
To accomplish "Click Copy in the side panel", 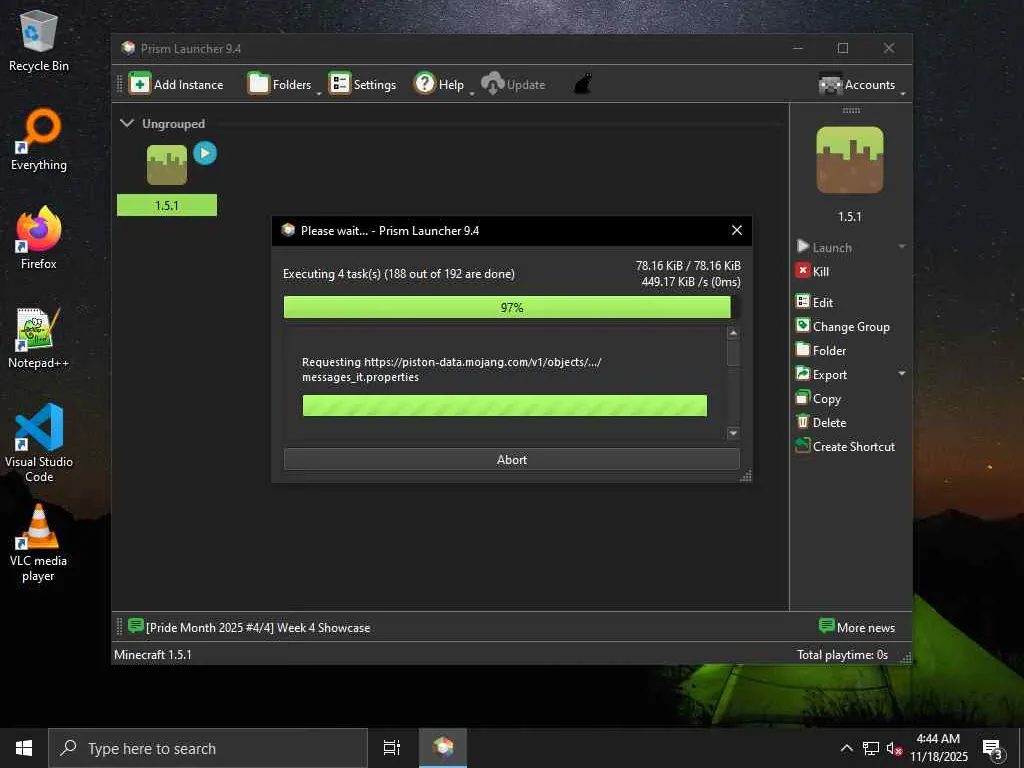I will (818, 398).
